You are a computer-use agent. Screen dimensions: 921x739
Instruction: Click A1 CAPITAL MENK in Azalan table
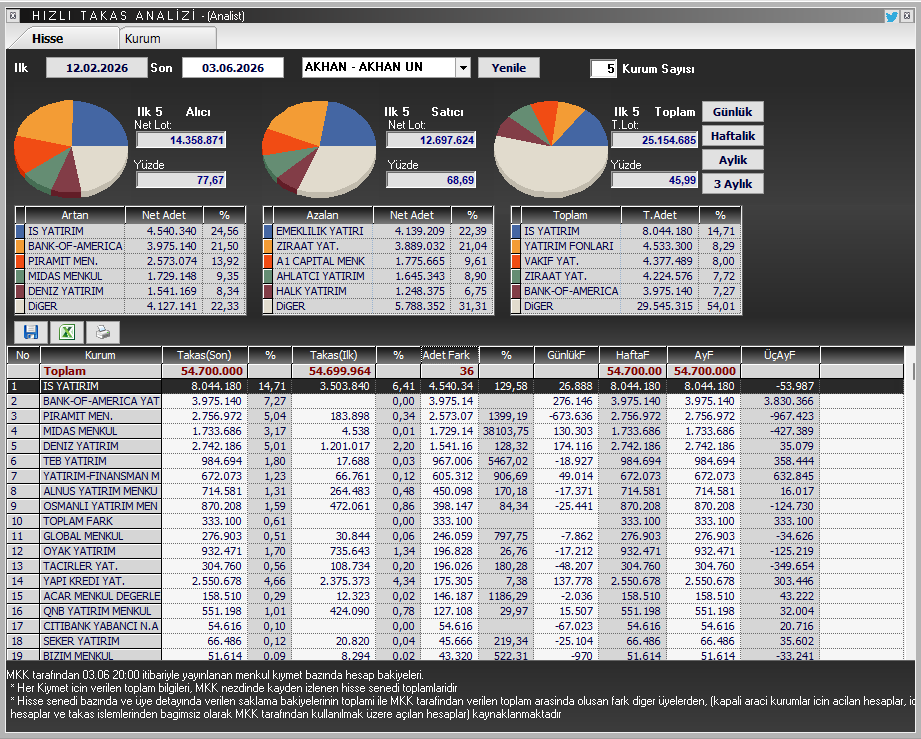click(320, 261)
